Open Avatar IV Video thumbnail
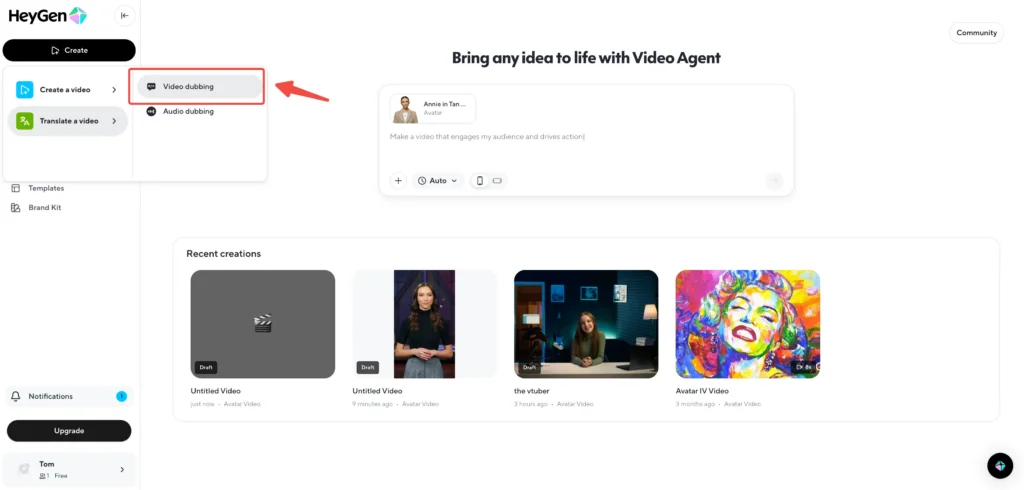 pyautogui.click(x=748, y=324)
